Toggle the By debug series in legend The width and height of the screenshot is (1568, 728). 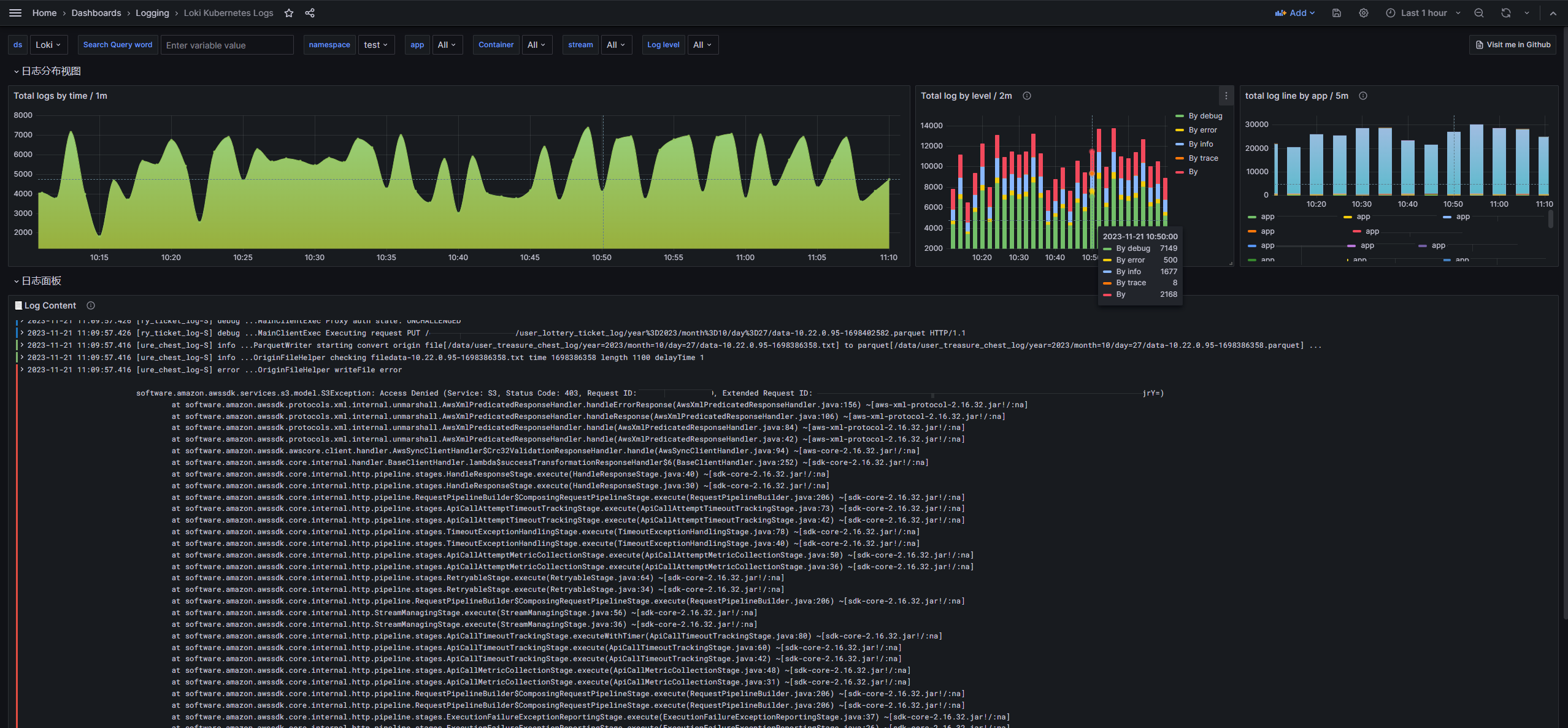click(x=1205, y=116)
